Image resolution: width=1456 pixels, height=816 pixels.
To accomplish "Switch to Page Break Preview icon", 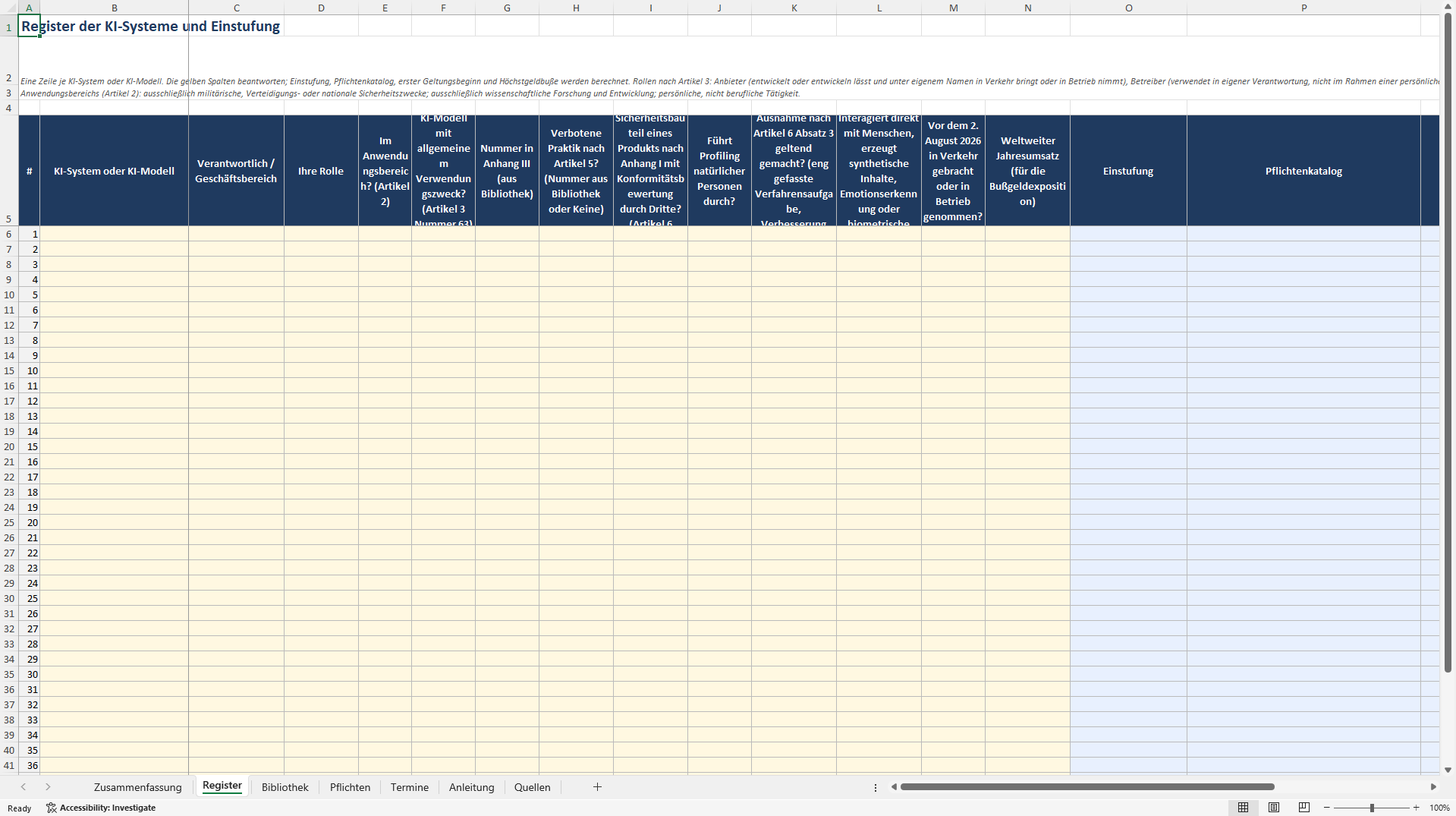I will (x=1304, y=808).
